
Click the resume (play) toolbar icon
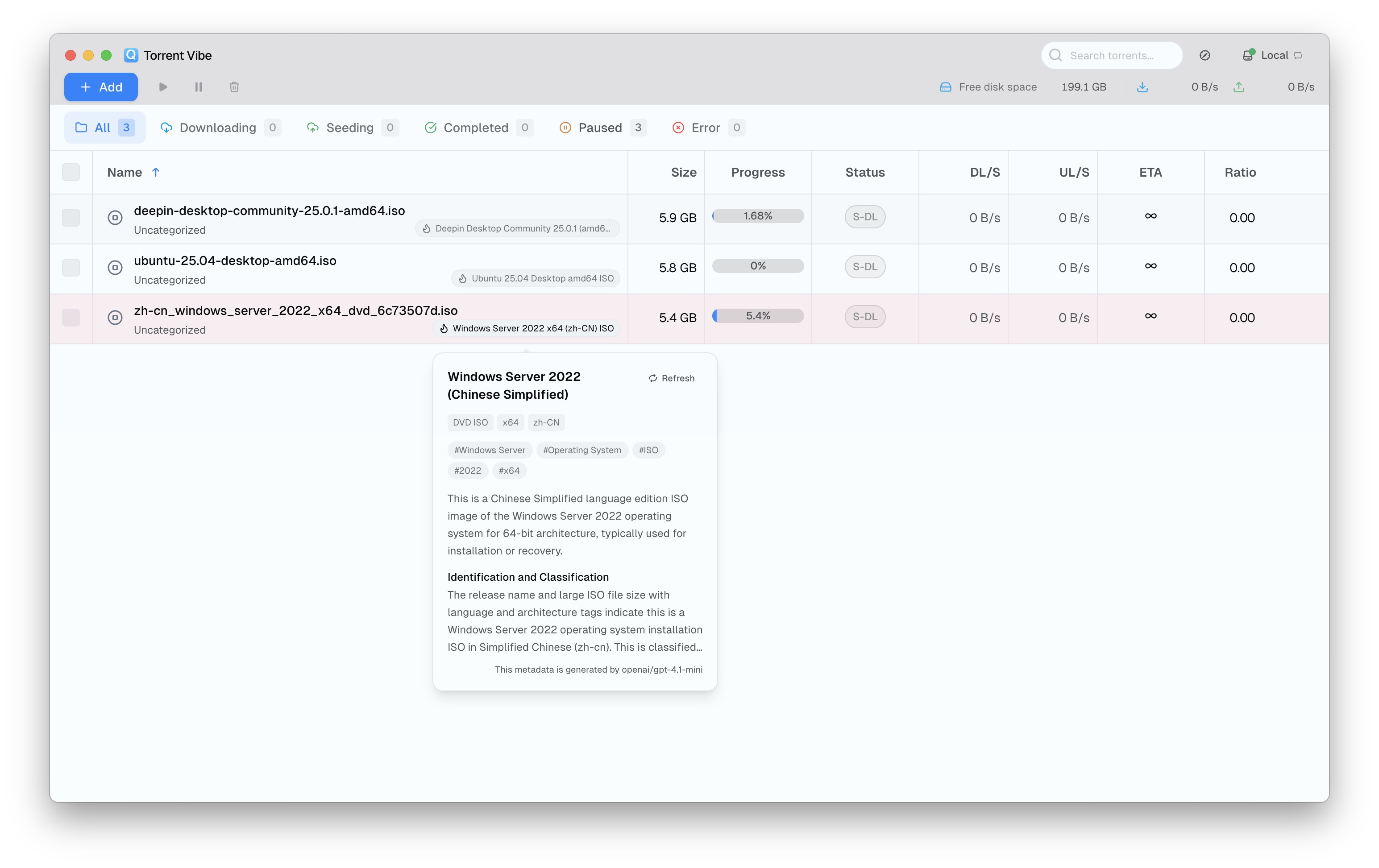162,87
